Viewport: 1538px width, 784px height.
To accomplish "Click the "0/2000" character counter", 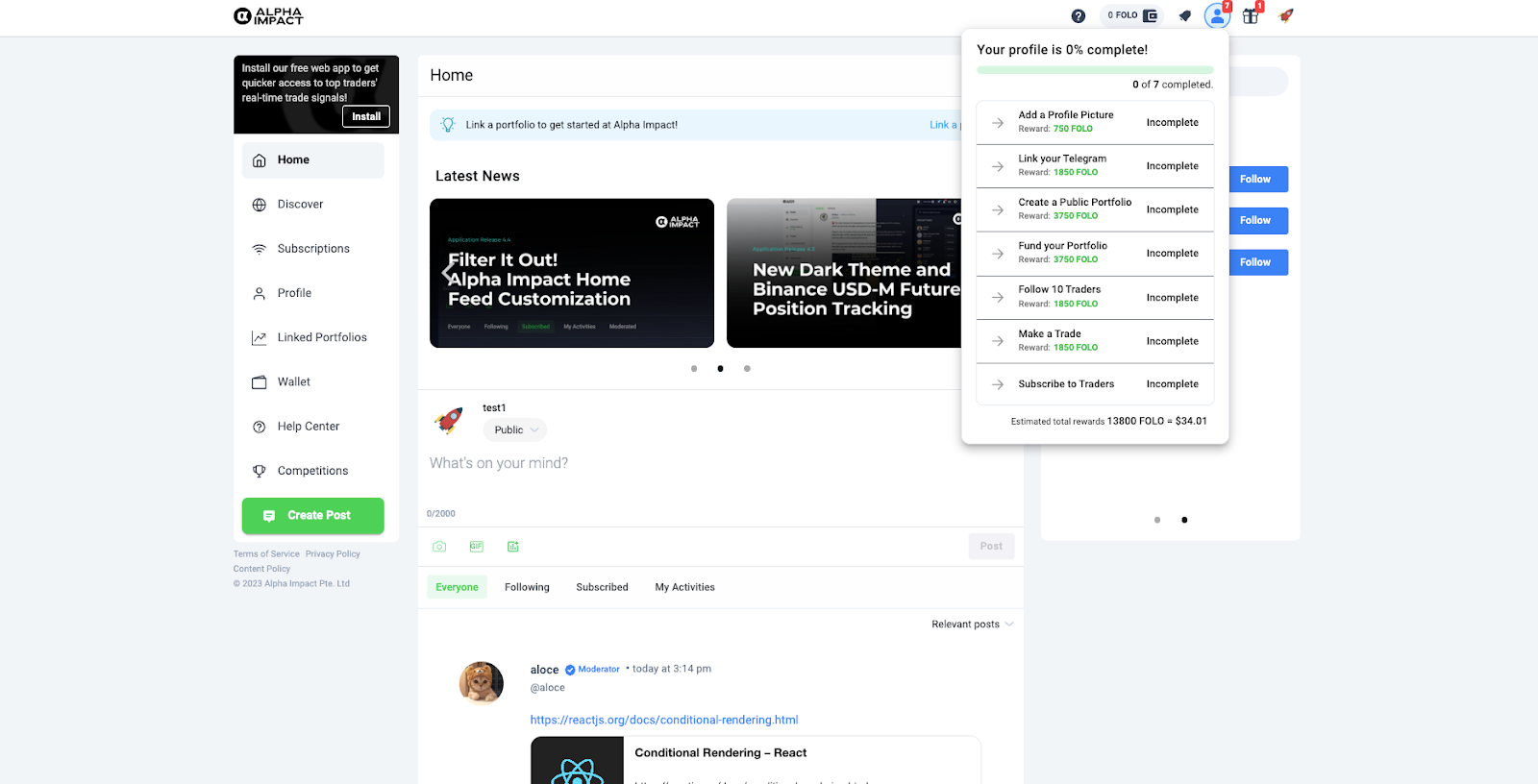I will point(441,514).
